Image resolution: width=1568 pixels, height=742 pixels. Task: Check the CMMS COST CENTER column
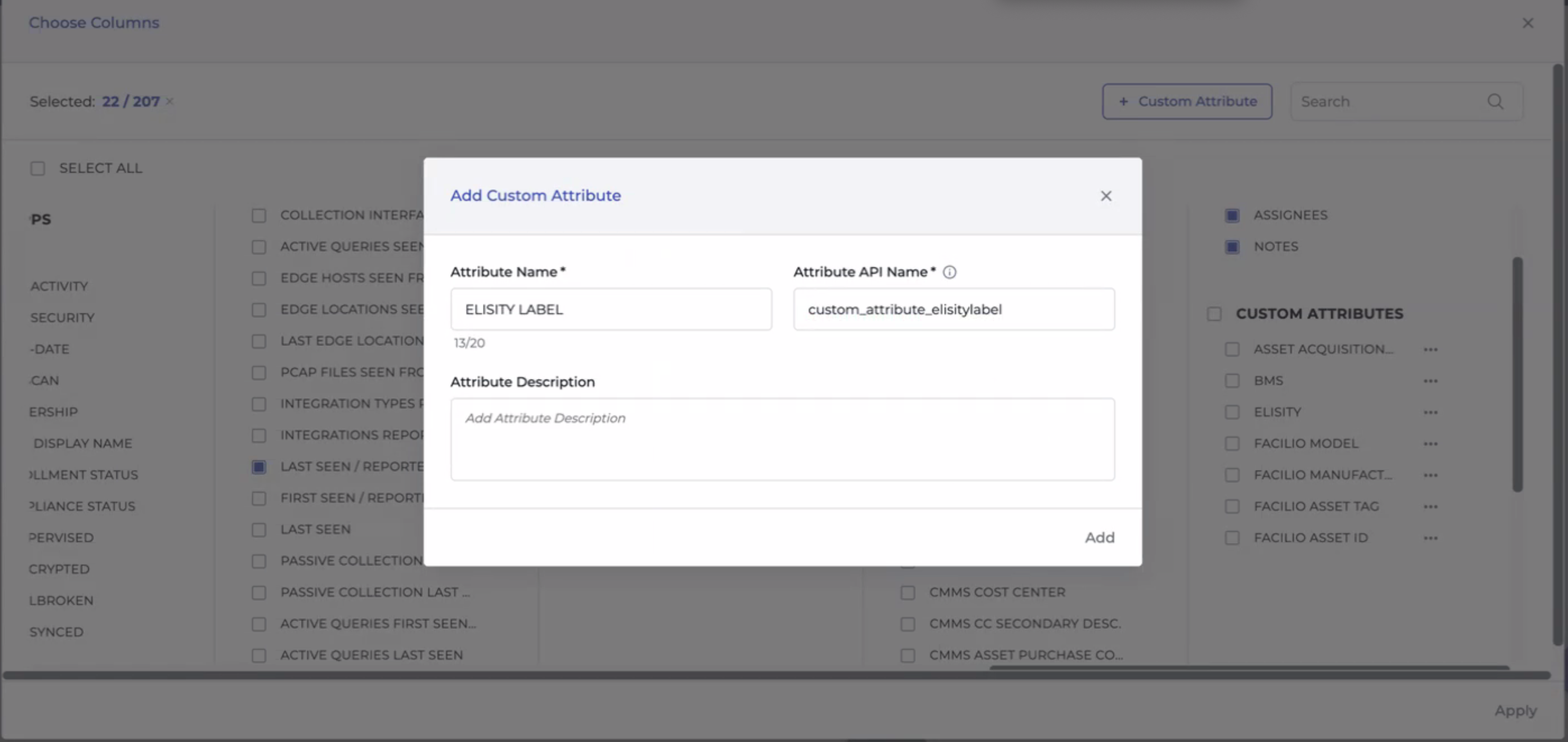[908, 592]
